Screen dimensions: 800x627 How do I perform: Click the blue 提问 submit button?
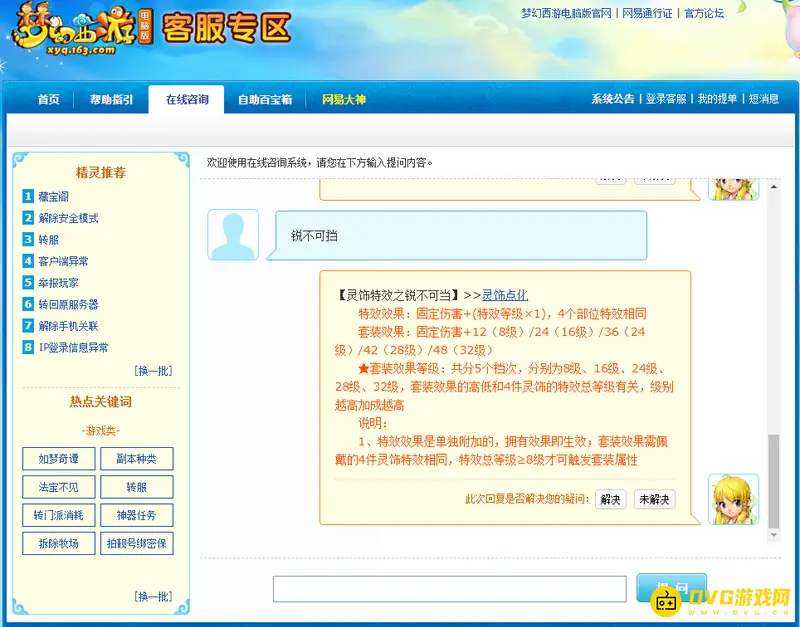pos(671,588)
